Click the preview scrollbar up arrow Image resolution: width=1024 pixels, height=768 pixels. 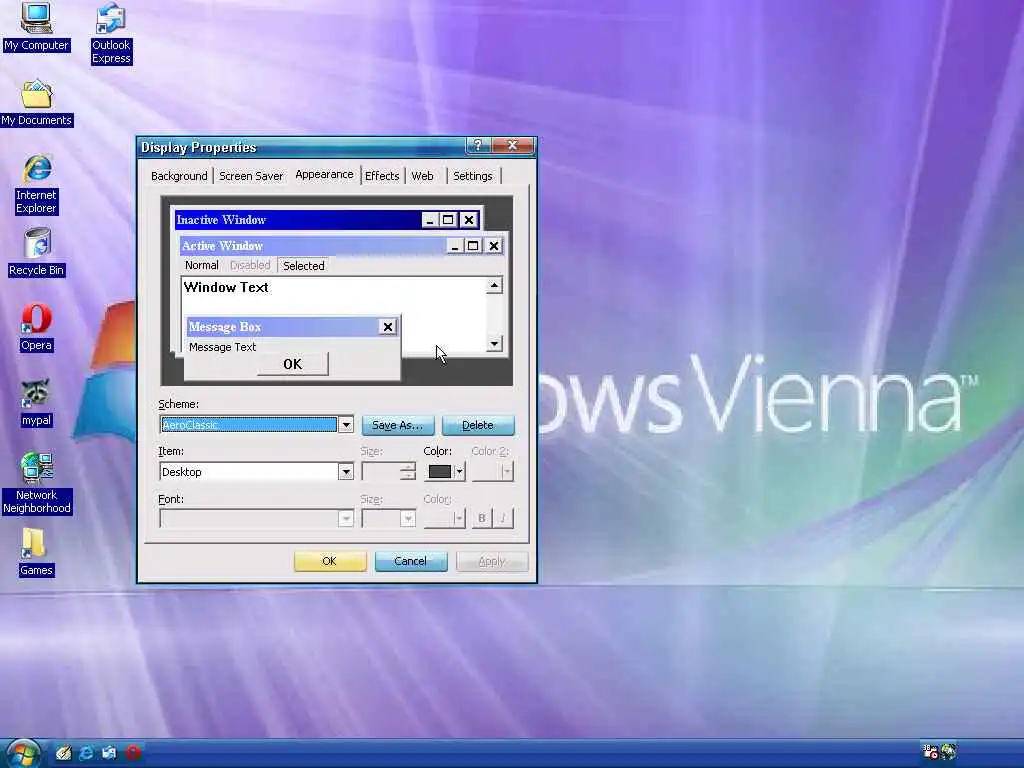(x=494, y=285)
